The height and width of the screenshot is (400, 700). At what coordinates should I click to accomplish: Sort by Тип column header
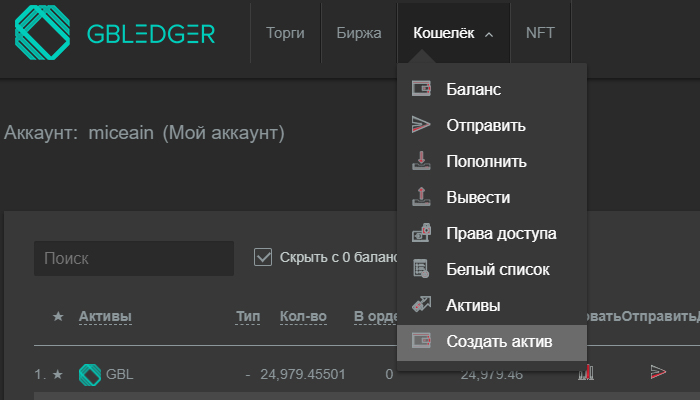(248, 317)
